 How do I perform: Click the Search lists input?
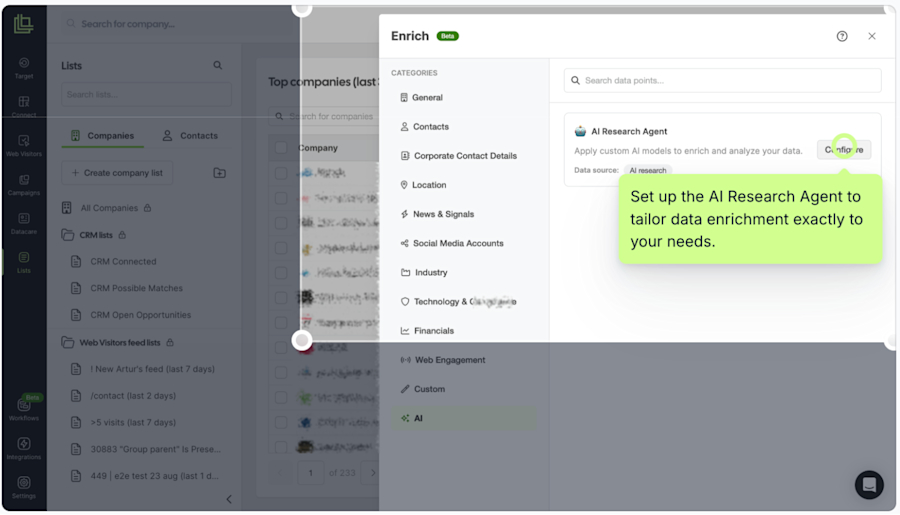[146, 94]
